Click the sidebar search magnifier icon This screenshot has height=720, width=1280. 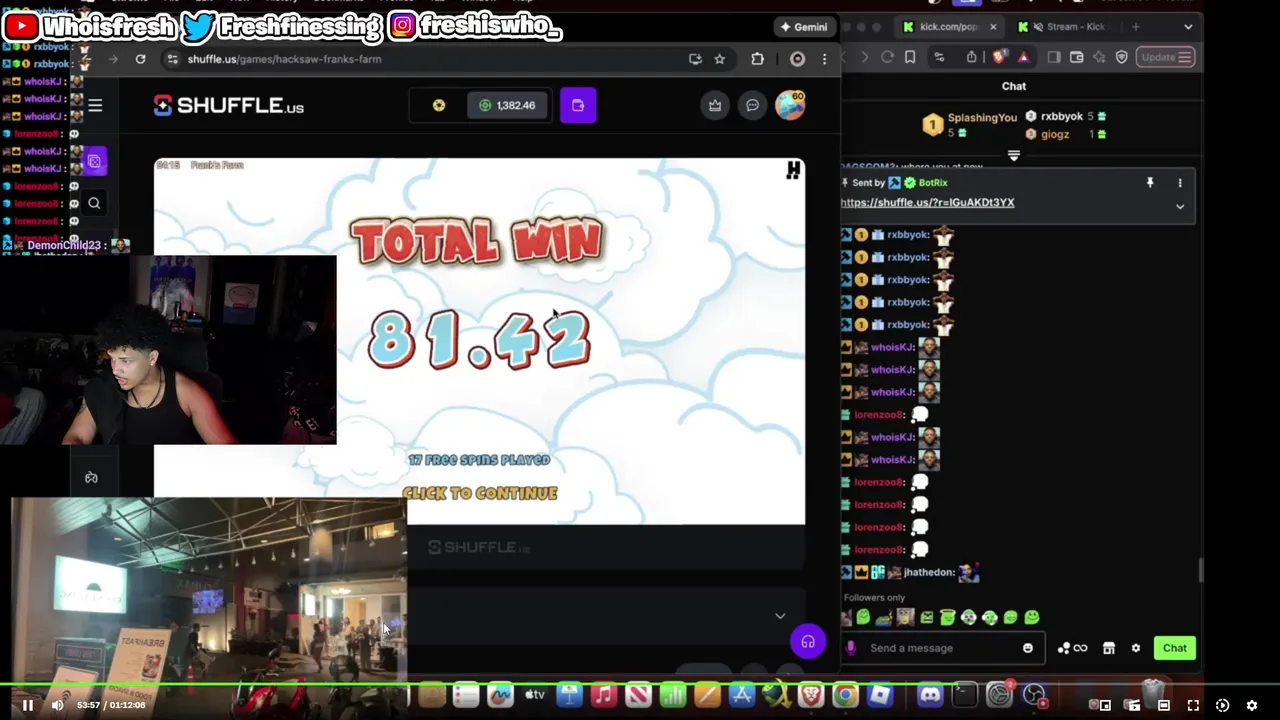pyautogui.click(x=94, y=203)
